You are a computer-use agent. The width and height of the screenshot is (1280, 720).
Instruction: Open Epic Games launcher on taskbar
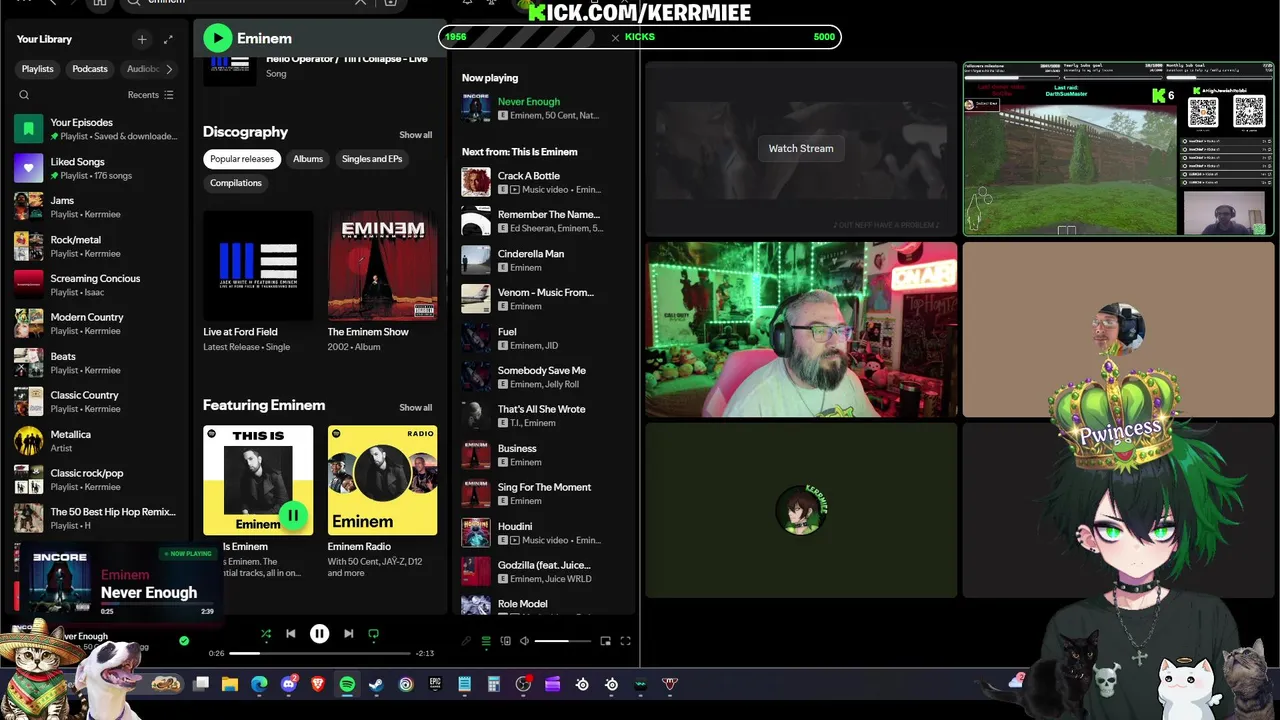(x=435, y=684)
